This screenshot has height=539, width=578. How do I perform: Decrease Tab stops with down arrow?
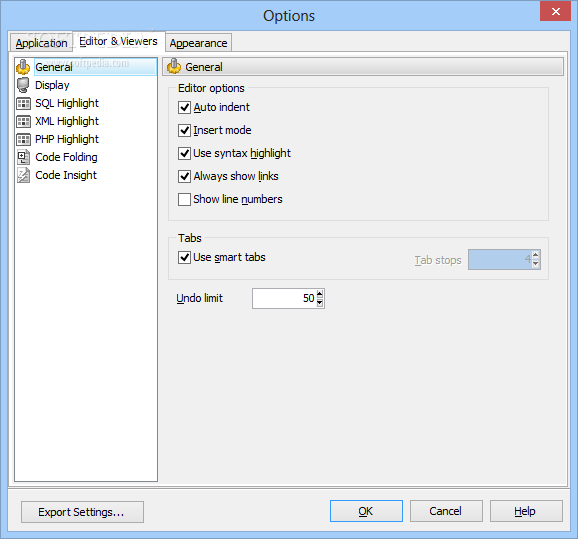[x=536, y=264]
